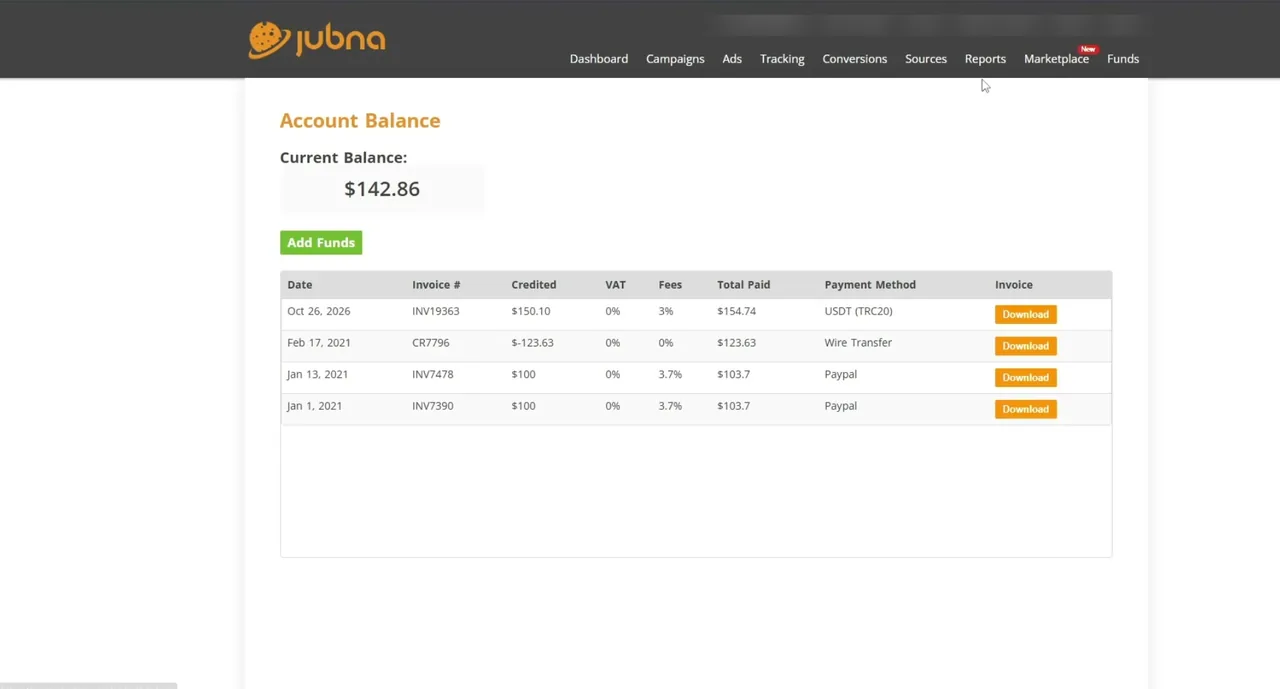Select the Feb 17, 2021 date cell
Viewport: 1280px width, 689px height.
(x=319, y=343)
